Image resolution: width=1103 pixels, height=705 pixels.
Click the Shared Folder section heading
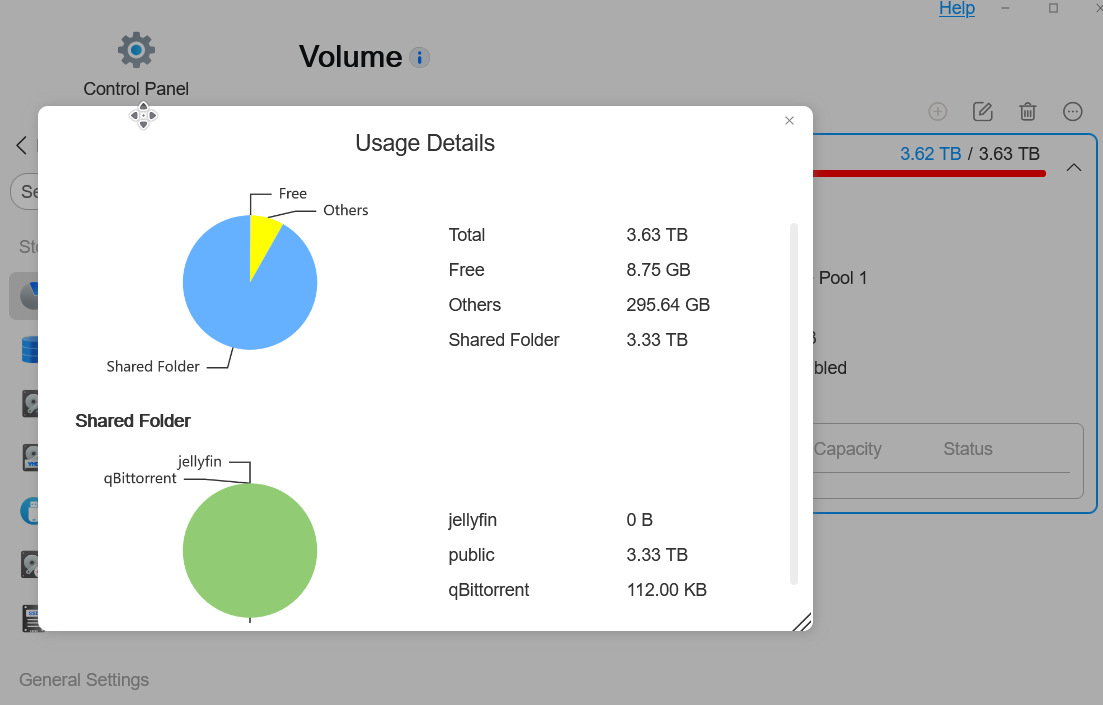coord(133,421)
